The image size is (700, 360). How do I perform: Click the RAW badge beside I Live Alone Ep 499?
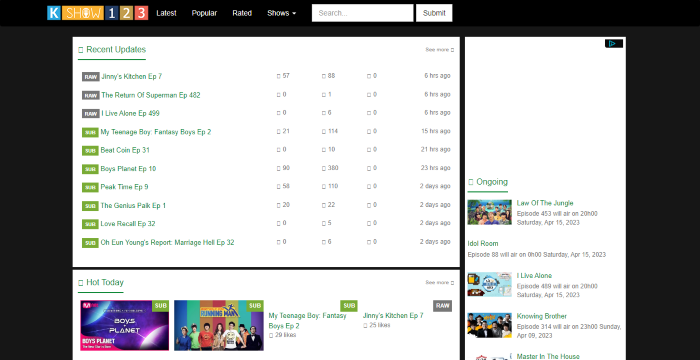pyautogui.click(x=91, y=114)
